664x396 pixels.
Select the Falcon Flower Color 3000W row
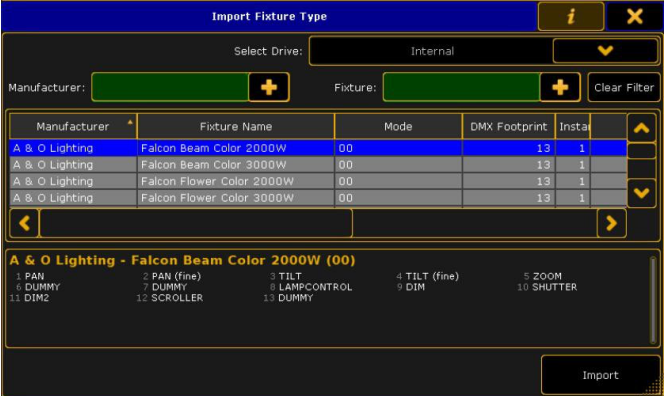pos(318,198)
